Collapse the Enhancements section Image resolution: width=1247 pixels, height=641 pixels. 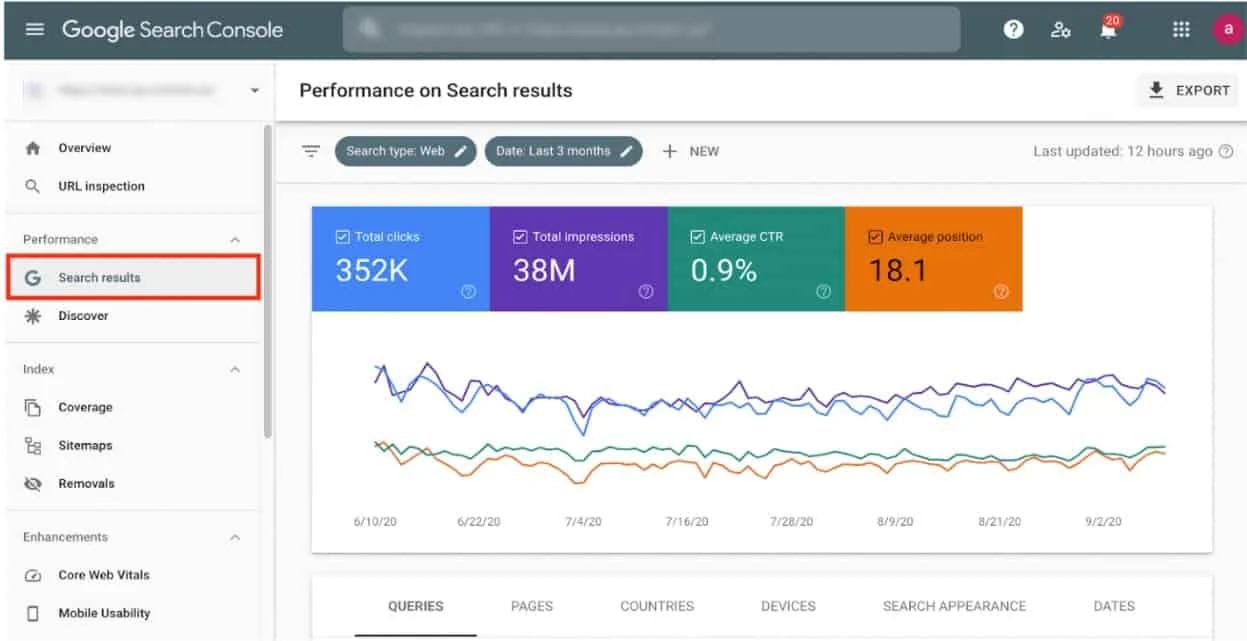(235, 538)
